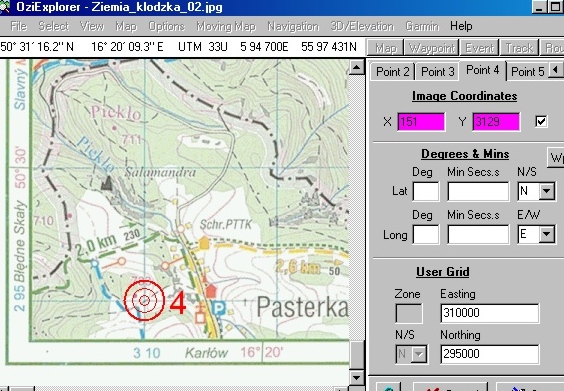This screenshot has height=391, width=564.
Task: Click the OziExplorer title bar app icon
Action: [x=5, y=7]
